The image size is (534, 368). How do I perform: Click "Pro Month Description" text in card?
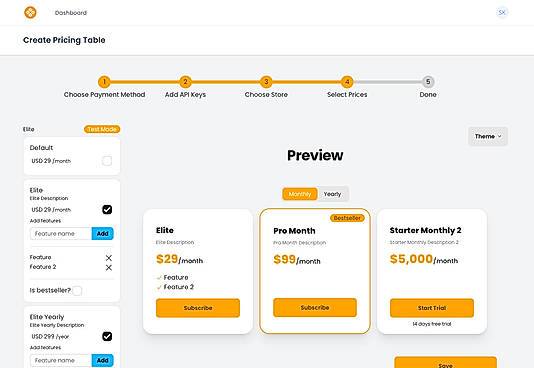300,243
